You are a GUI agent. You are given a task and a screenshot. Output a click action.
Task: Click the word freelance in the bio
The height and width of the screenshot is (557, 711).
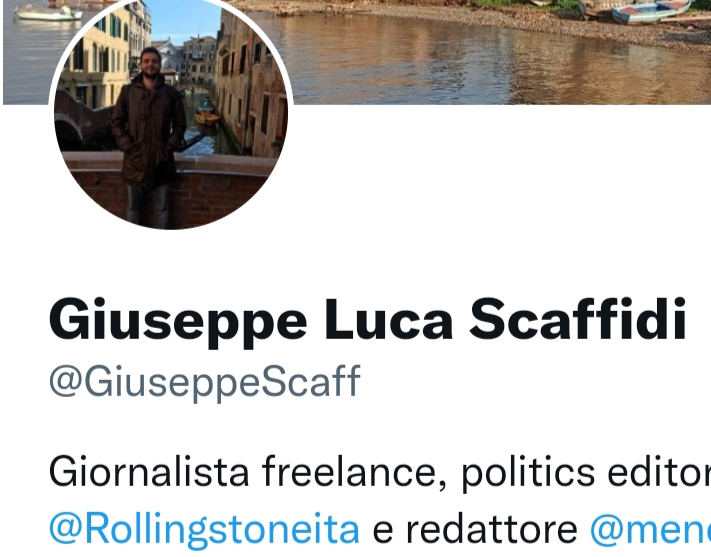(x=354, y=472)
